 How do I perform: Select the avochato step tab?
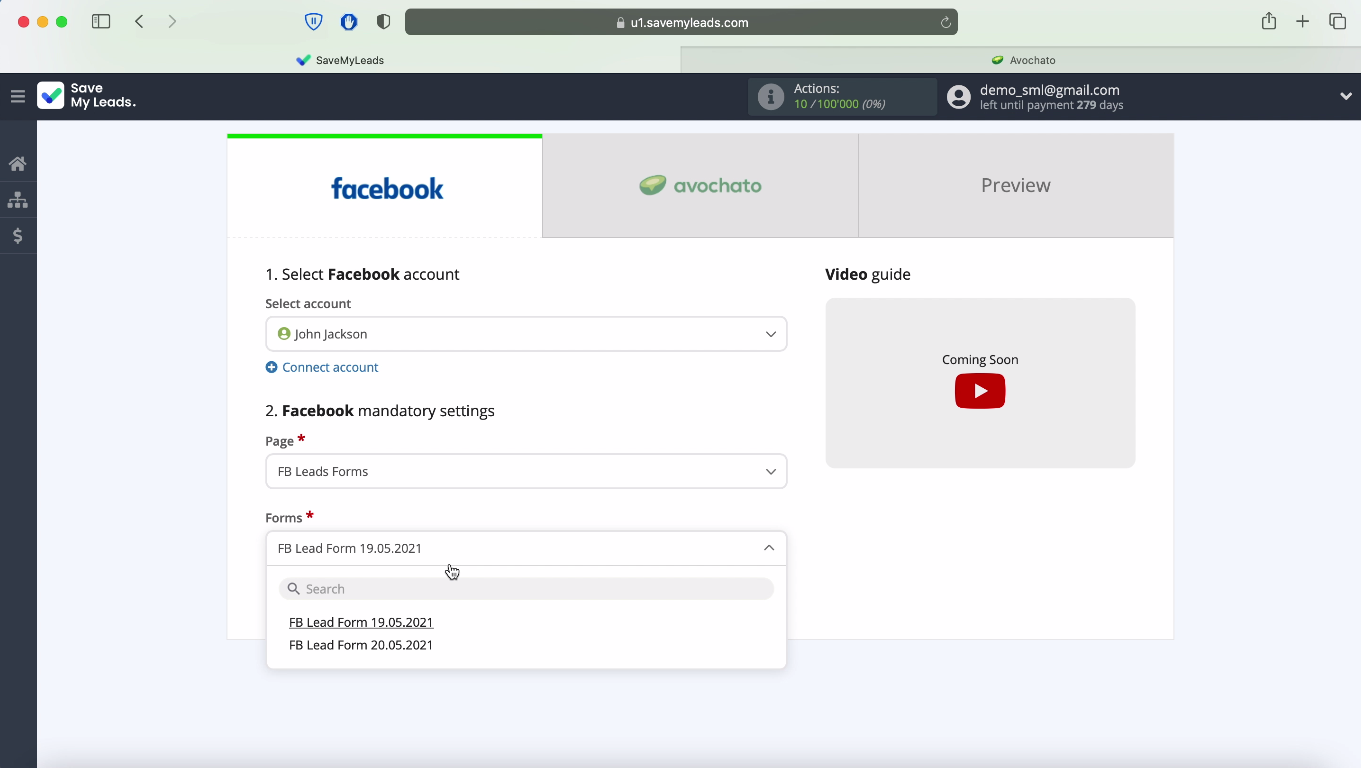pyautogui.click(x=700, y=186)
